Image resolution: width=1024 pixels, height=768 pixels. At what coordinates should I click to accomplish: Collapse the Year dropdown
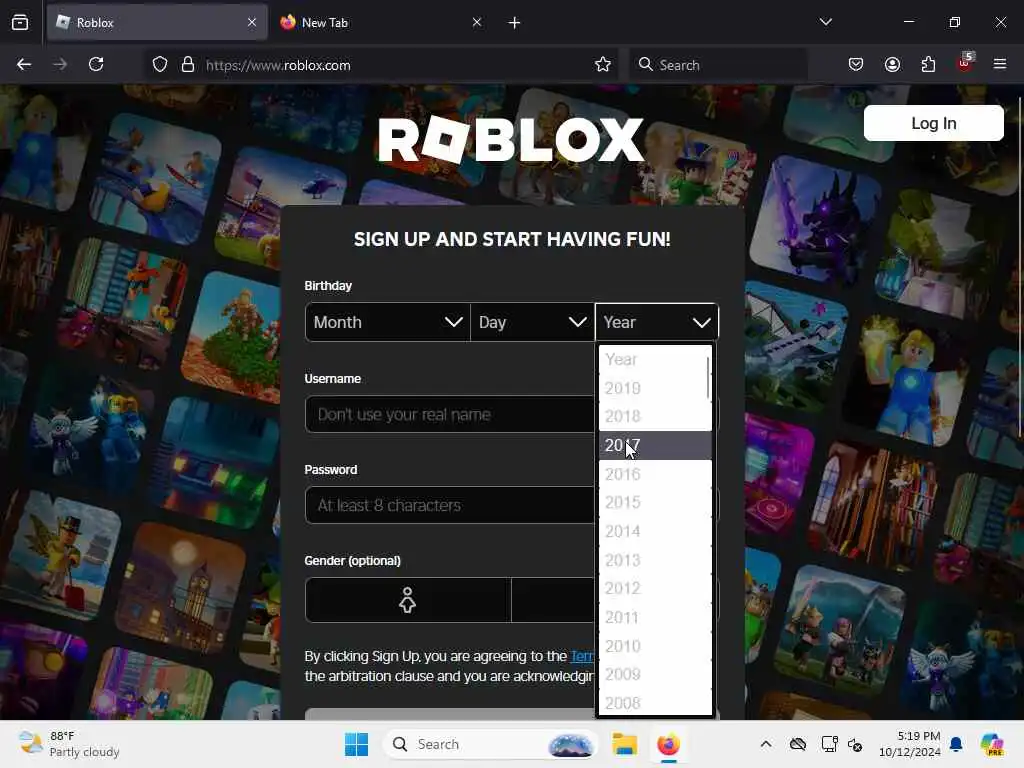click(x=657, y=322)
